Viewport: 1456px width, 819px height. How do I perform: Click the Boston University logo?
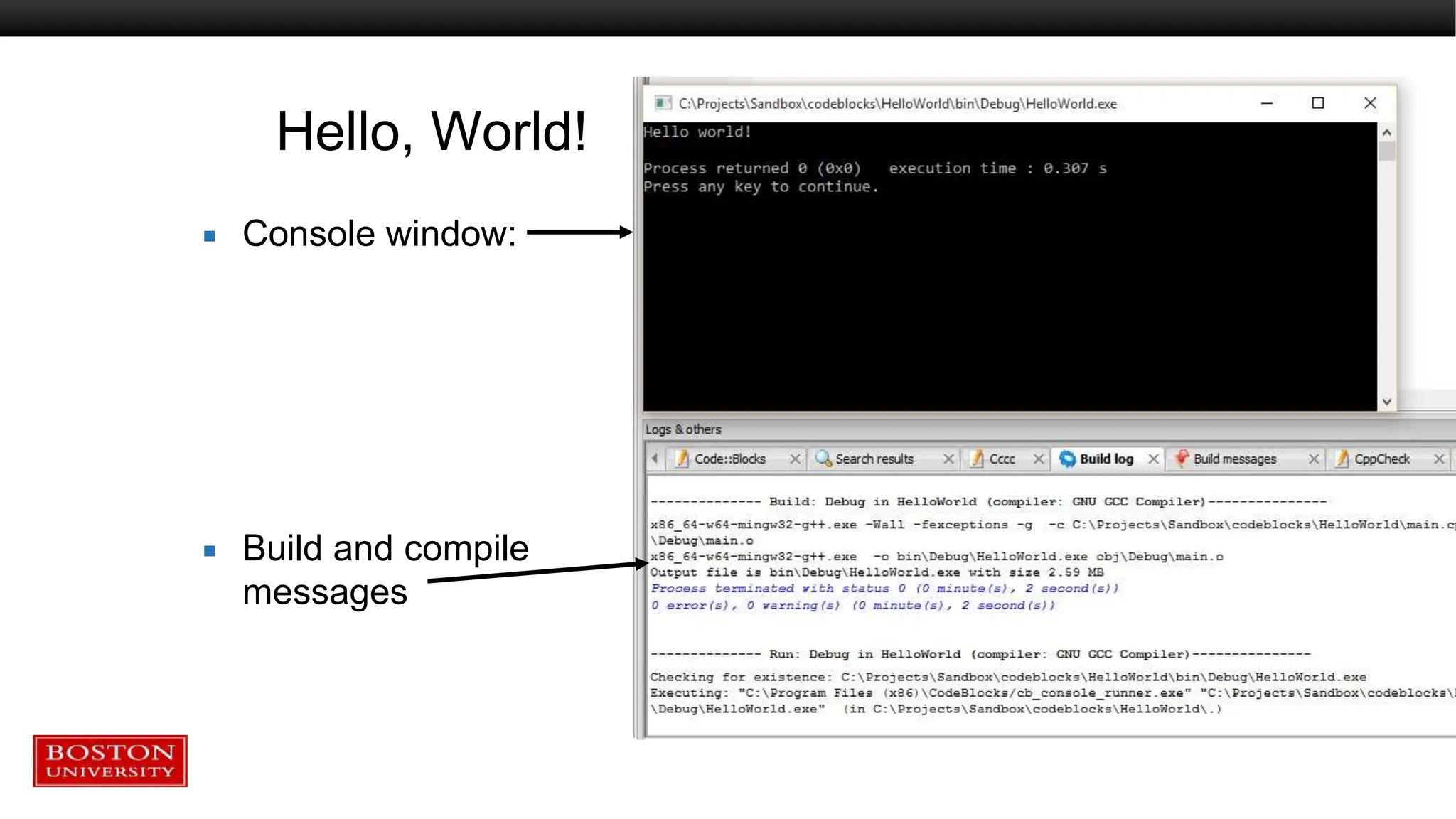[x=110, y=761]
